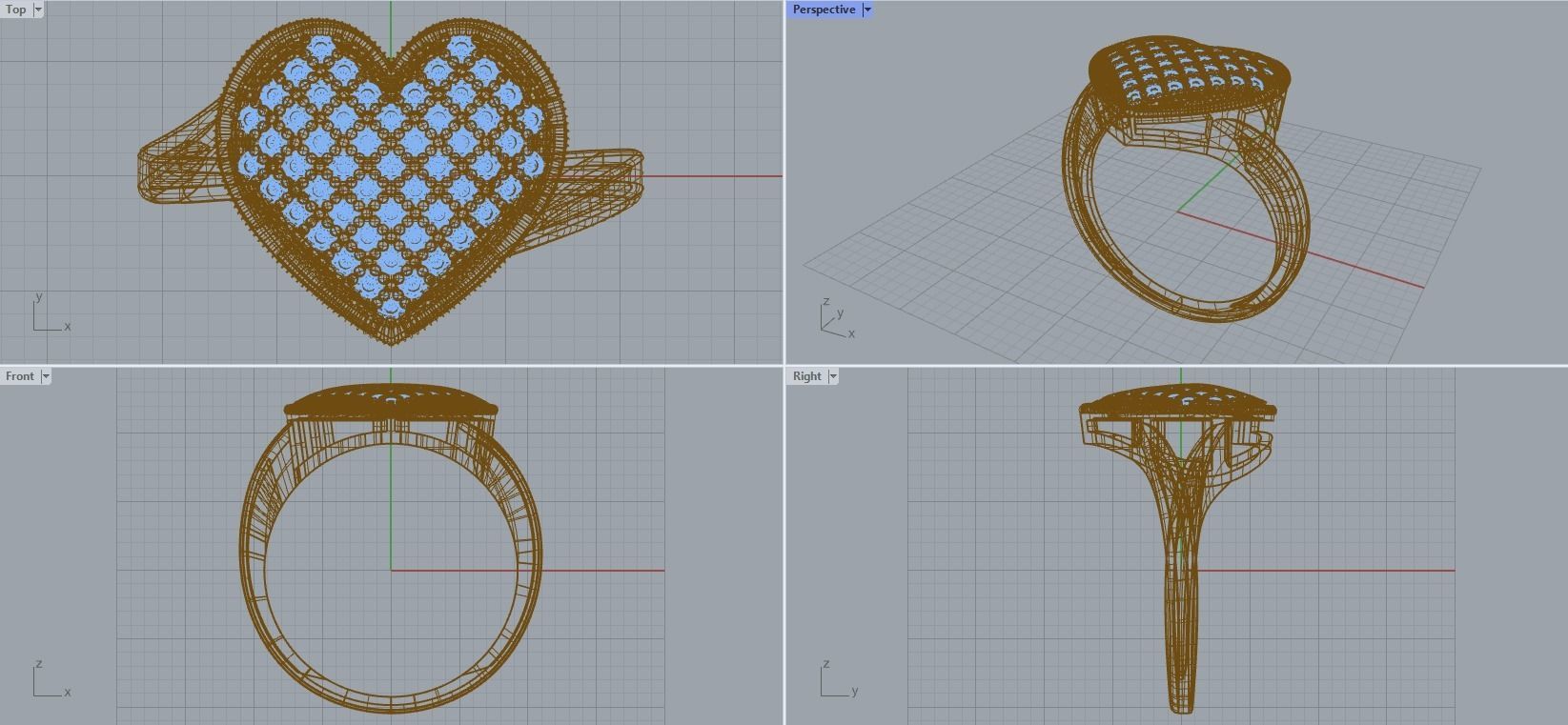
Task: Open the Right viewport dropdown arrow
Action: tap(833, 376)
